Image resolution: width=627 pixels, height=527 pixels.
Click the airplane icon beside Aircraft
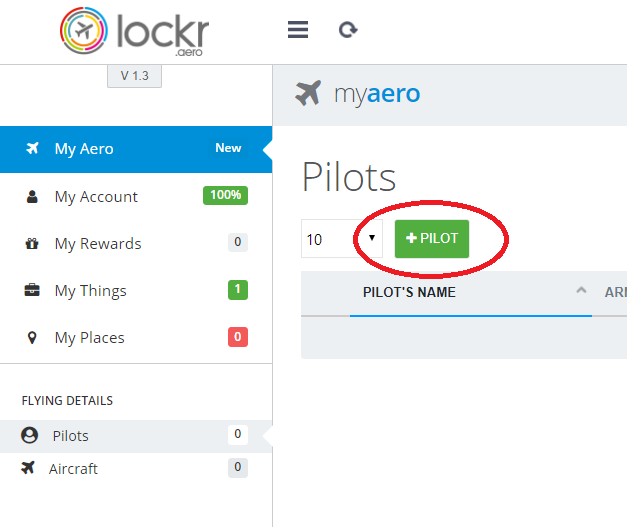coord(28,467)
